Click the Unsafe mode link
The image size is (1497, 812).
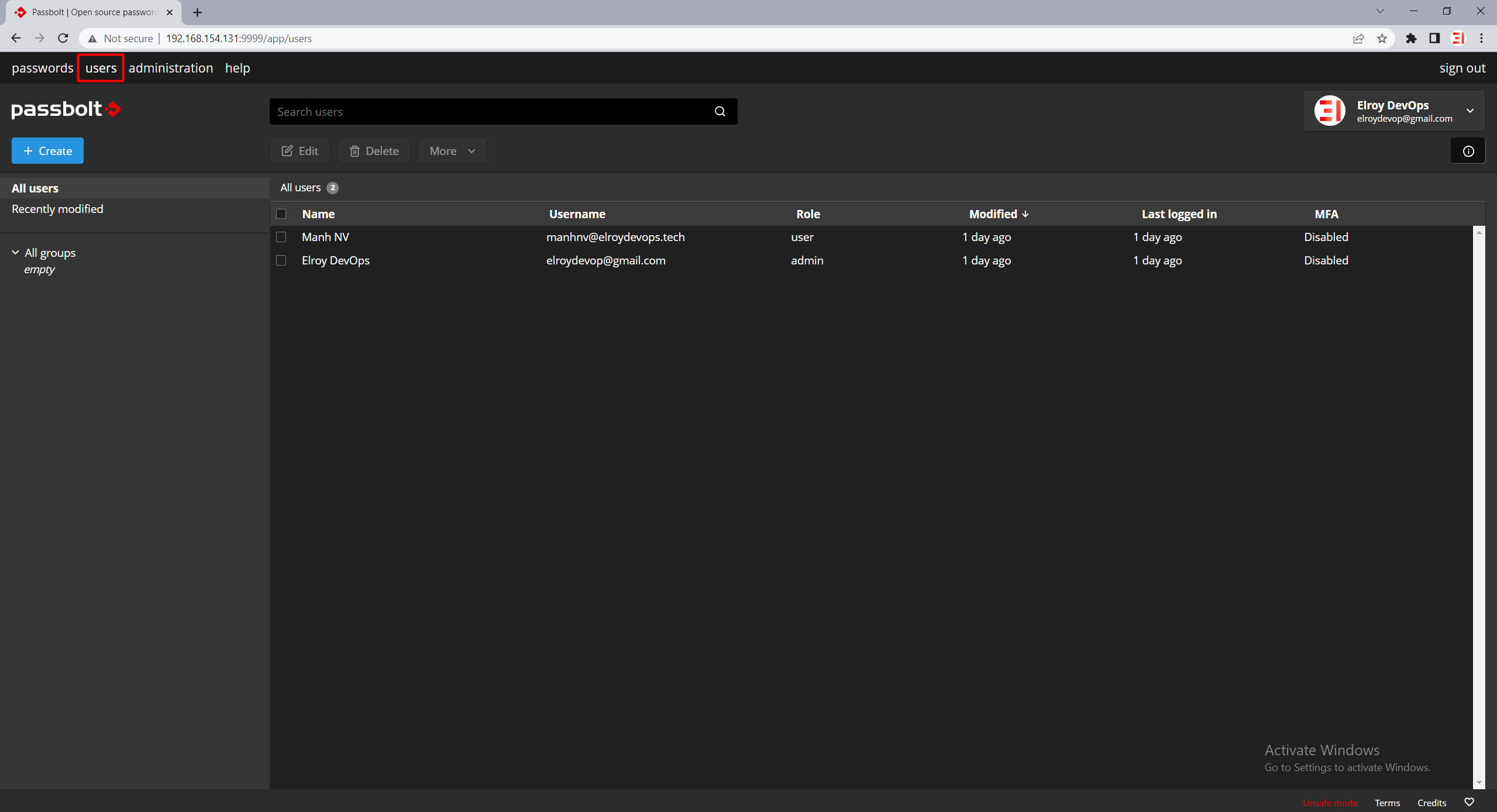point(1330,803)
